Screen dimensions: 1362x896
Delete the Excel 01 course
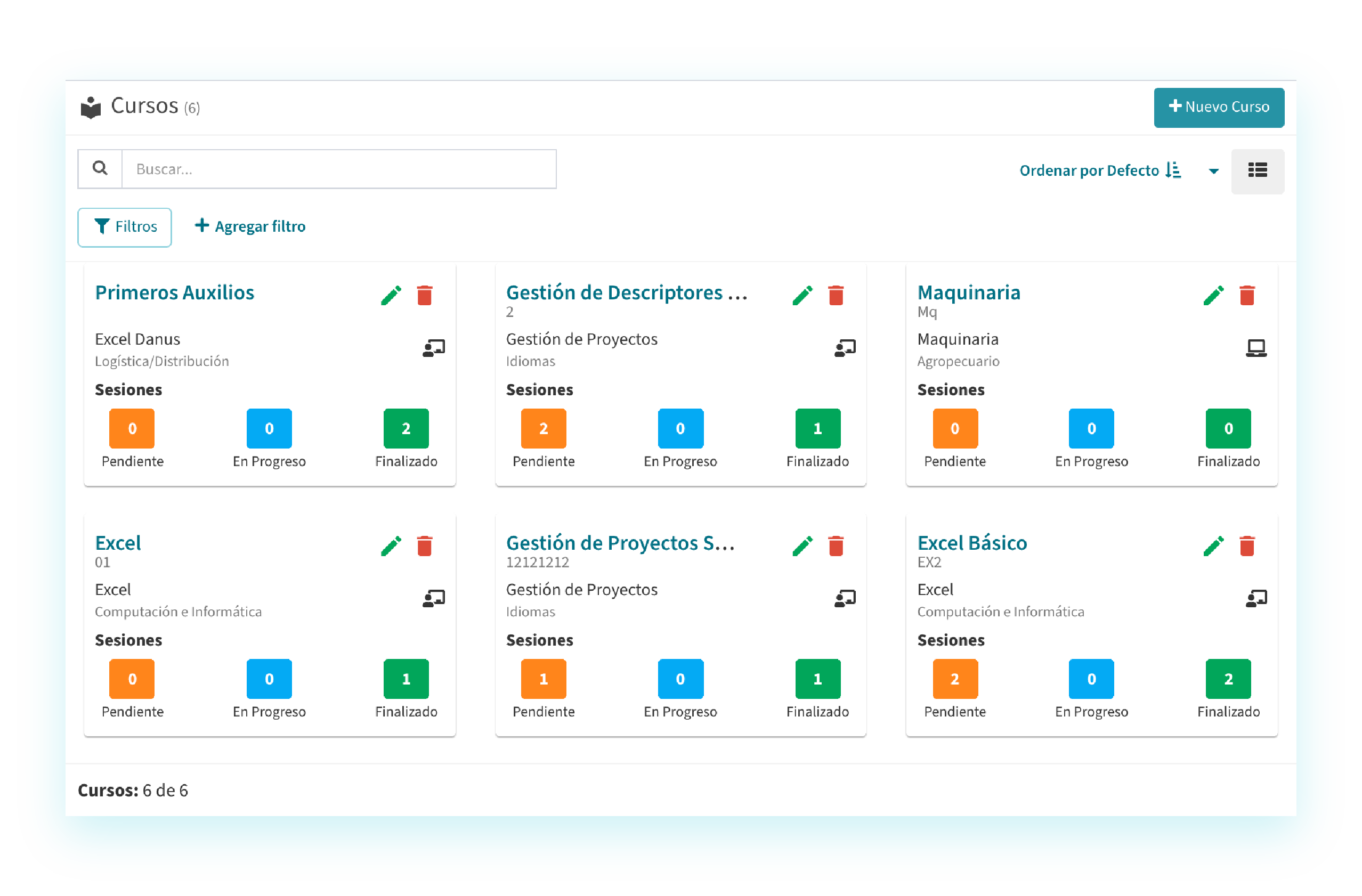pyautogui.click(x=425, y=546)
